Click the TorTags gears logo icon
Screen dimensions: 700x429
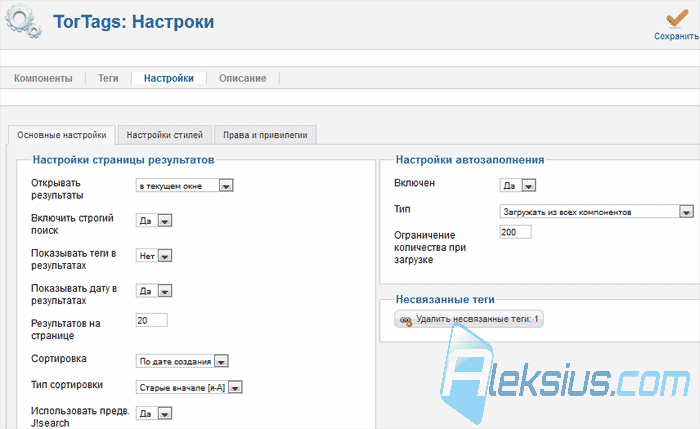tap(24, 22)
